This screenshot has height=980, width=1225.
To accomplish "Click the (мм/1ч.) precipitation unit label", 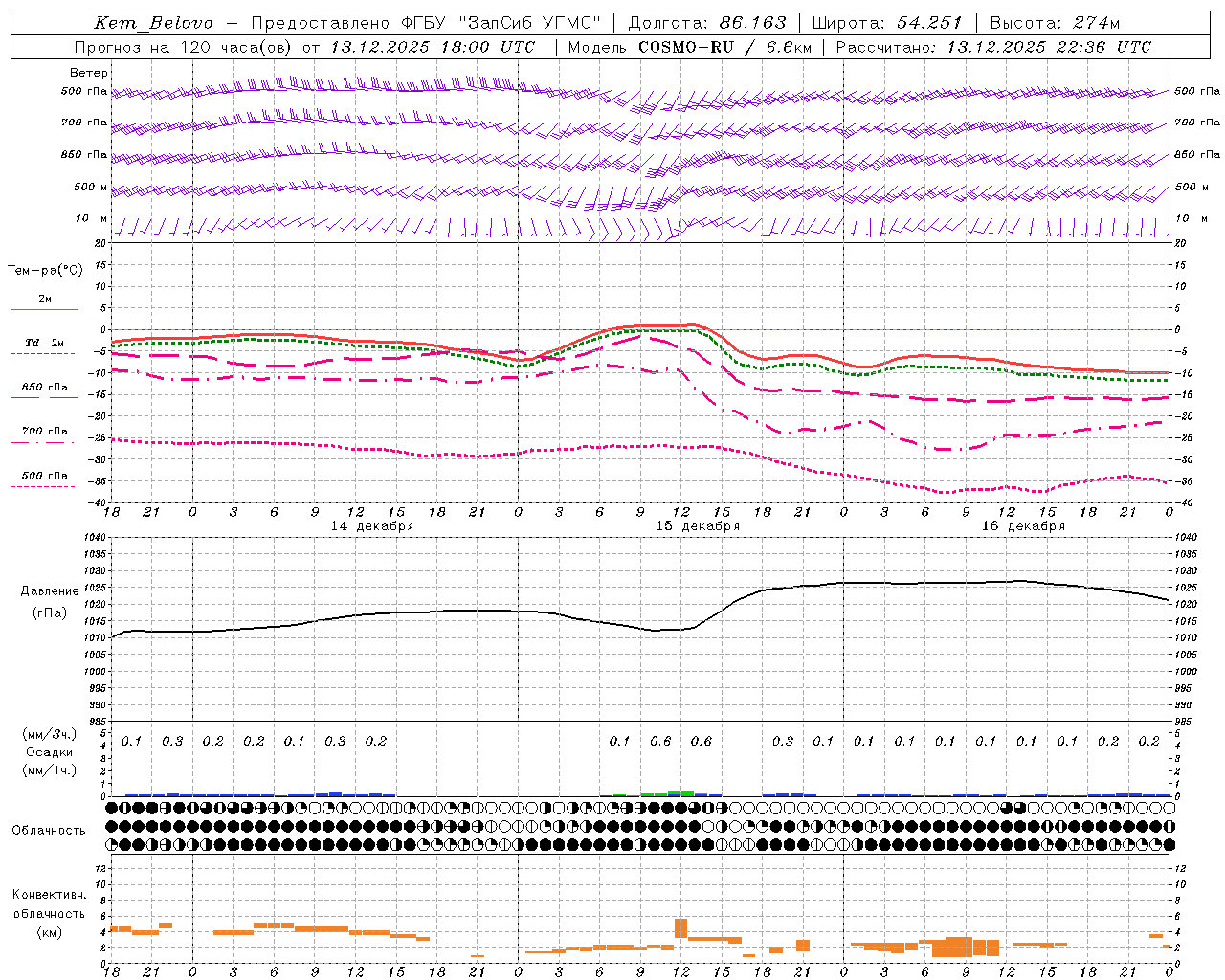I will point(50,770).
